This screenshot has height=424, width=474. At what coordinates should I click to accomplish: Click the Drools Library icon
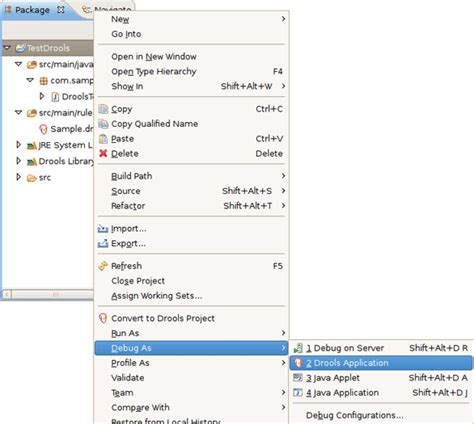32,161
